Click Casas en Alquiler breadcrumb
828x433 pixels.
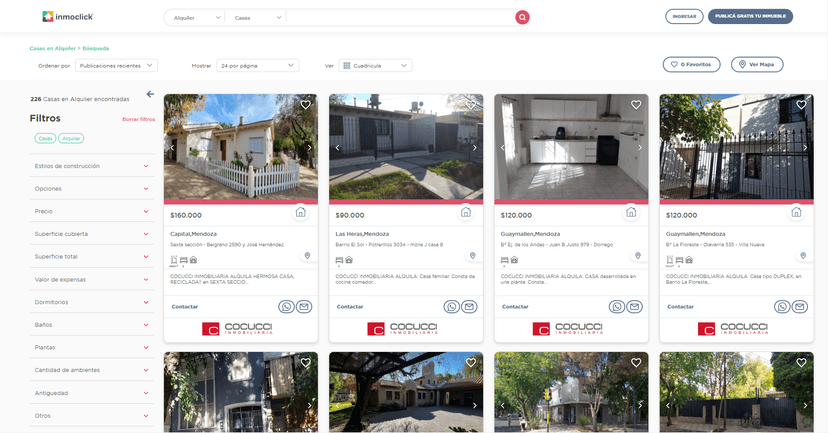coord(51,48)
